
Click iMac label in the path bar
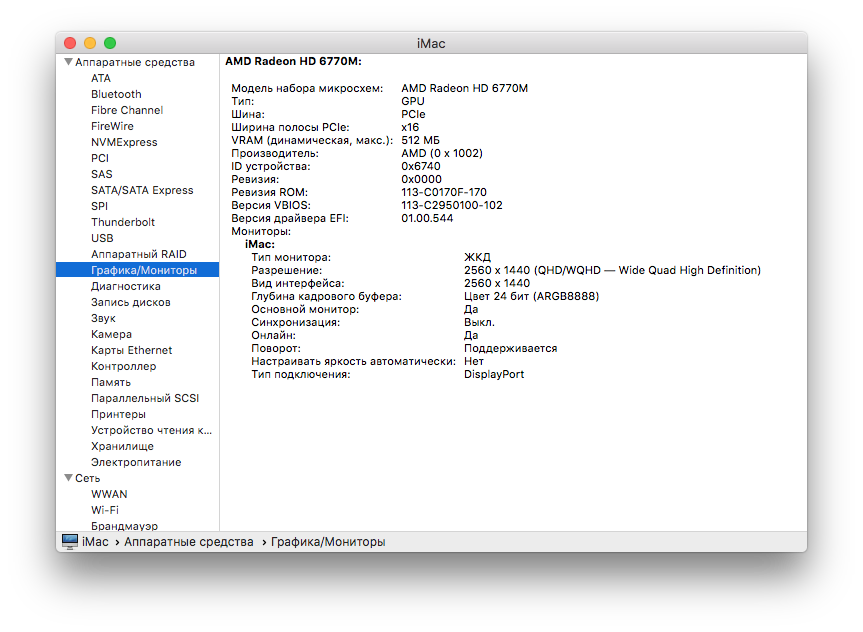pyautogui.click(x=95, y=542)
